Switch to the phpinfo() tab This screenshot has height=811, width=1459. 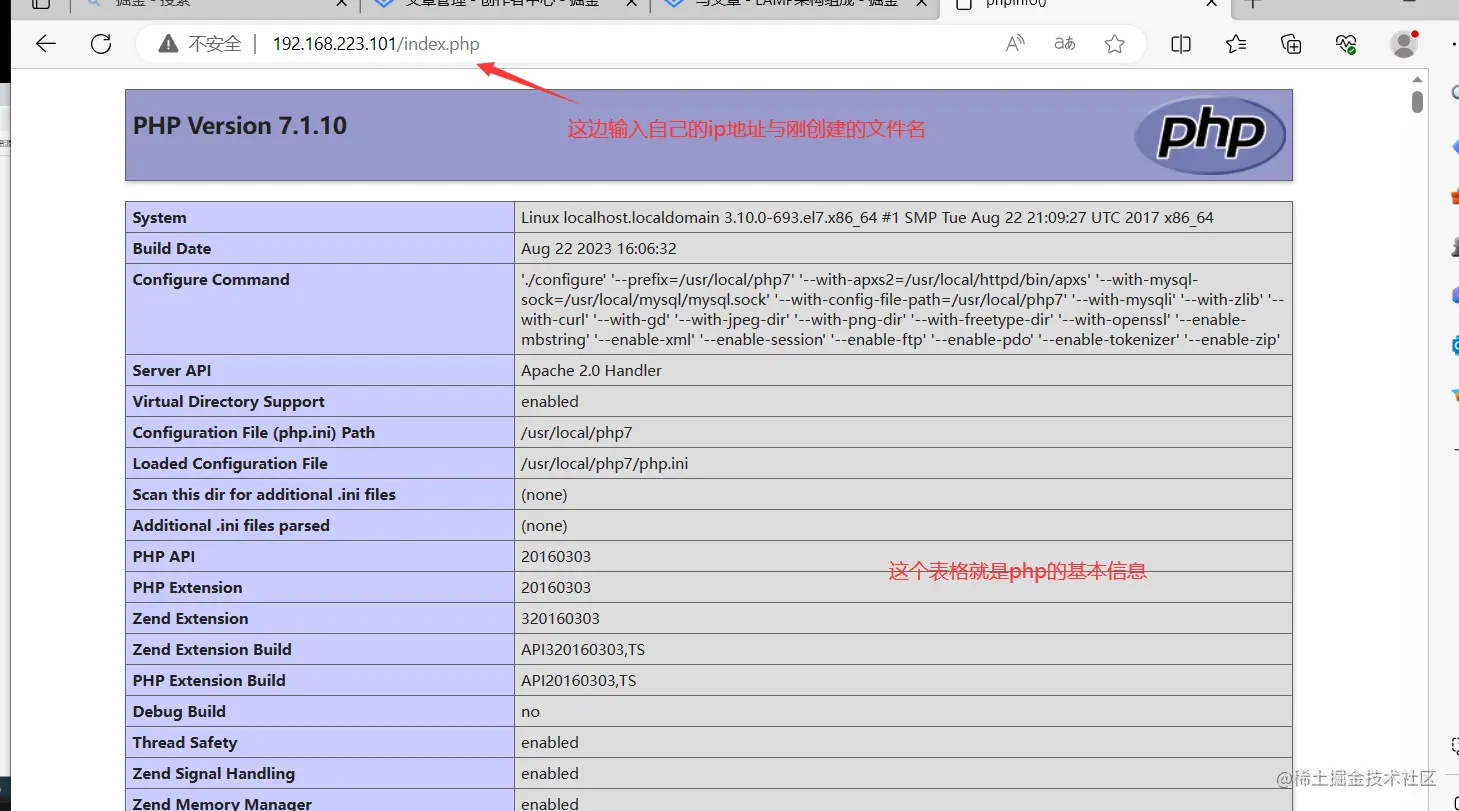(1085, 4)
